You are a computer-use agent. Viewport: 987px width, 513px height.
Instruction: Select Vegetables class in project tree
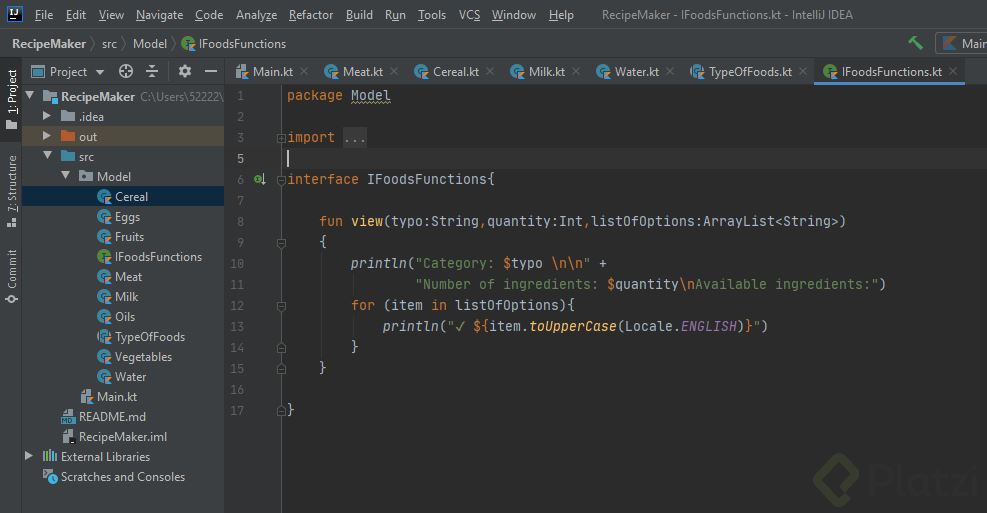point(135,357)
